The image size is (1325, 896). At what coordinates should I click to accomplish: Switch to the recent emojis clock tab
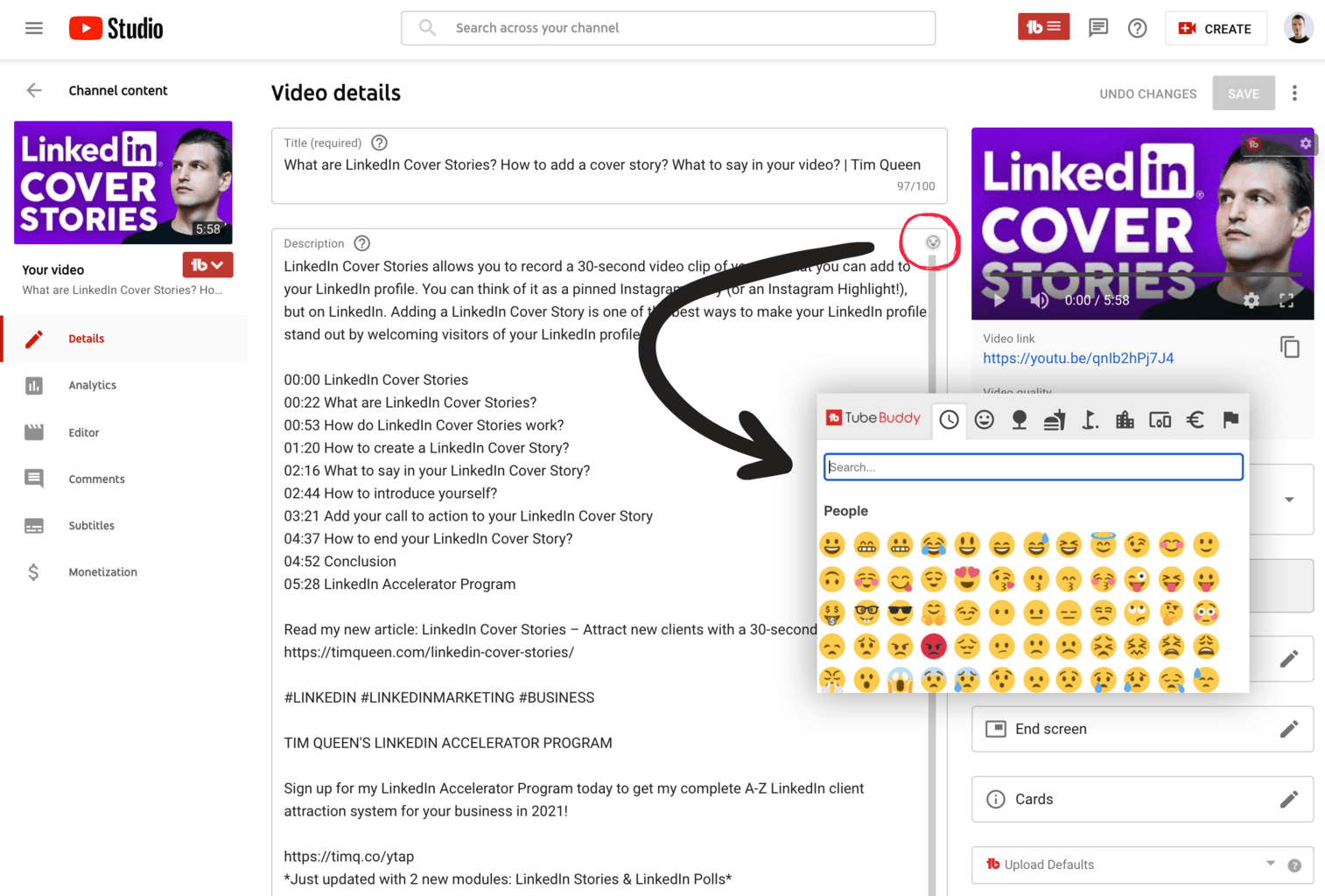tap(949, 420)
